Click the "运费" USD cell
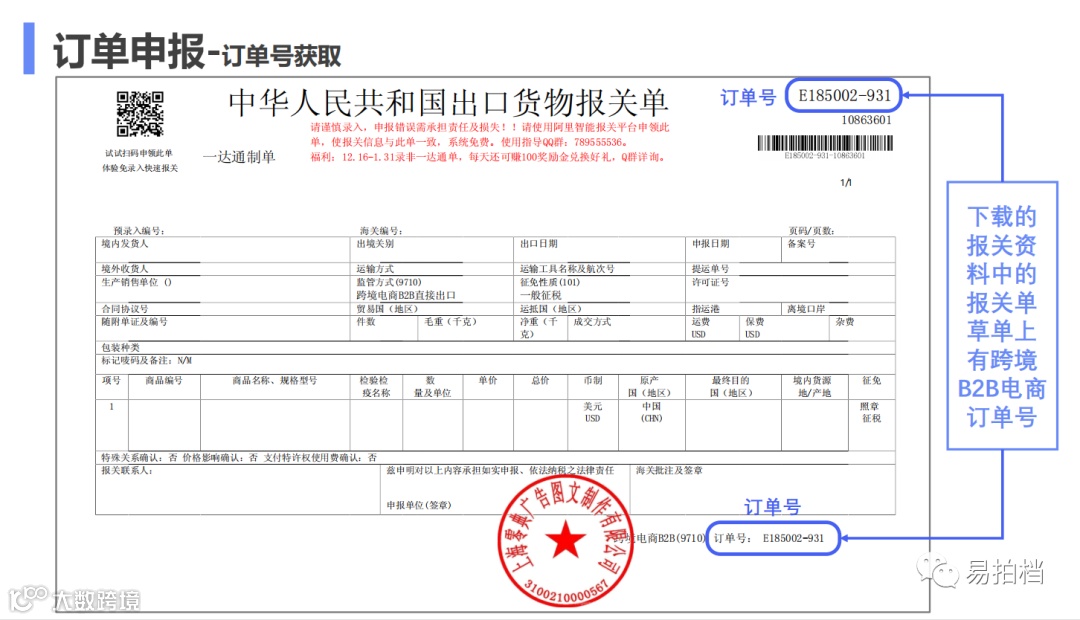Image resolution: width=1080 pixels, height=620 pixels. [x=712, y=328]
